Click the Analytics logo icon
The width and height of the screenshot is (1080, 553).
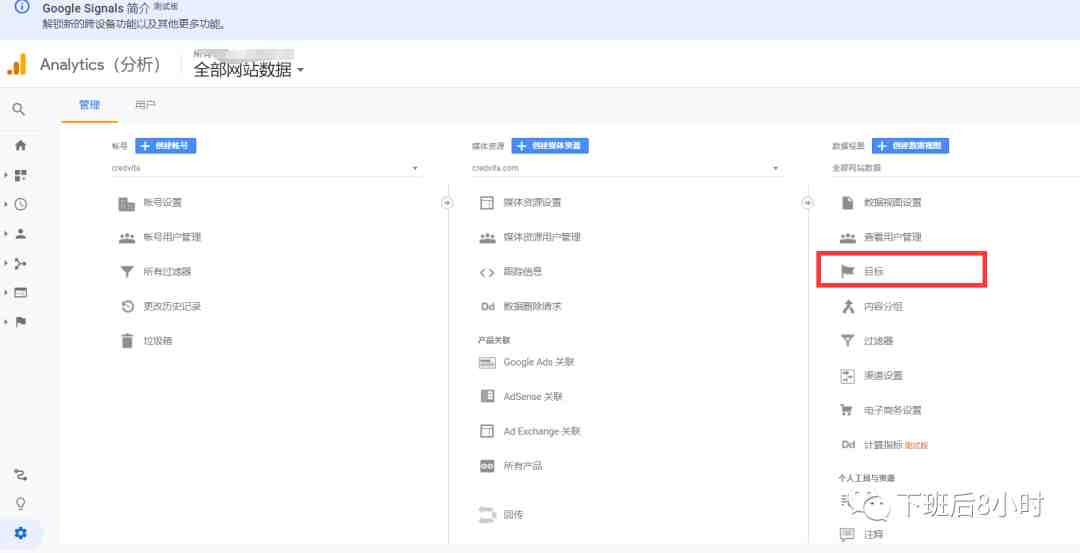(x=17, y=65)
